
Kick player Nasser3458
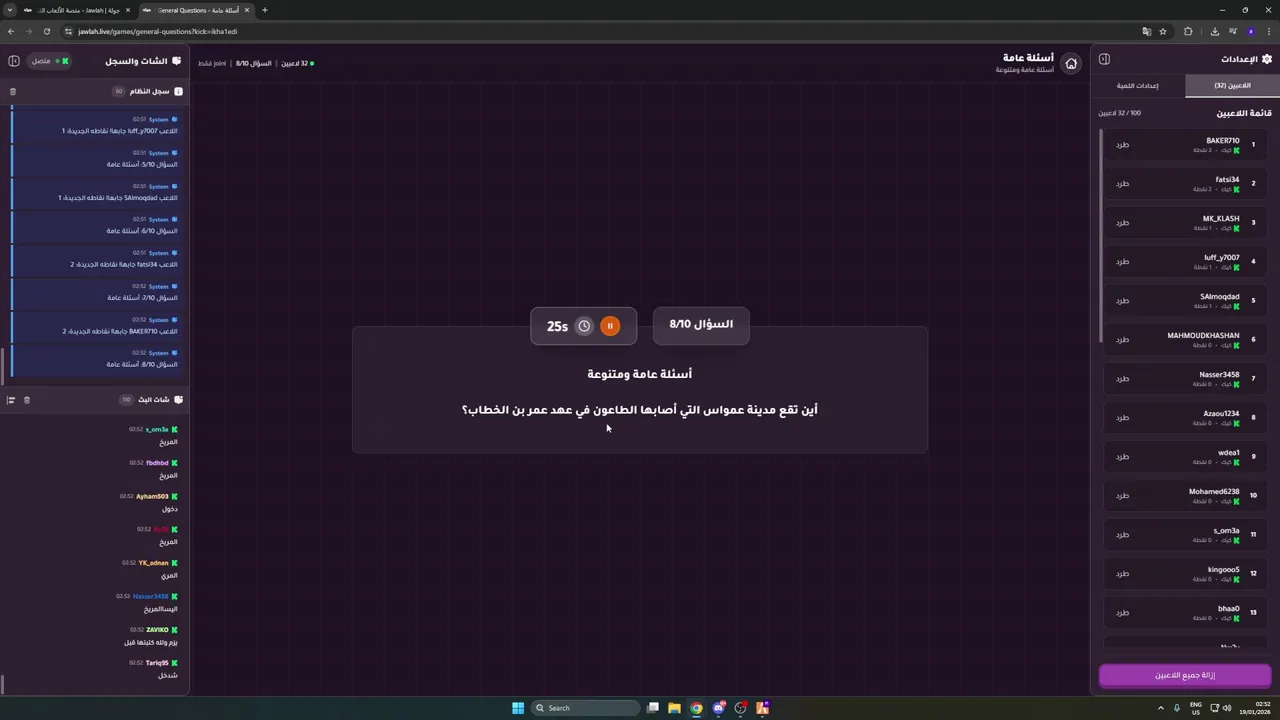coord(1122,379)
